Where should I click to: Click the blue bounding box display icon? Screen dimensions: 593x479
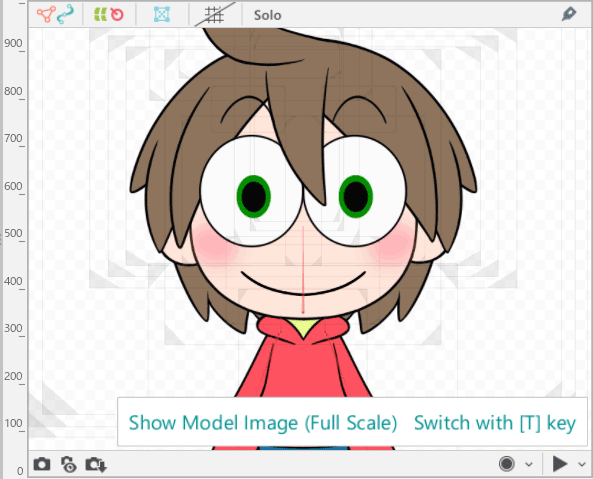coord(162,14)
